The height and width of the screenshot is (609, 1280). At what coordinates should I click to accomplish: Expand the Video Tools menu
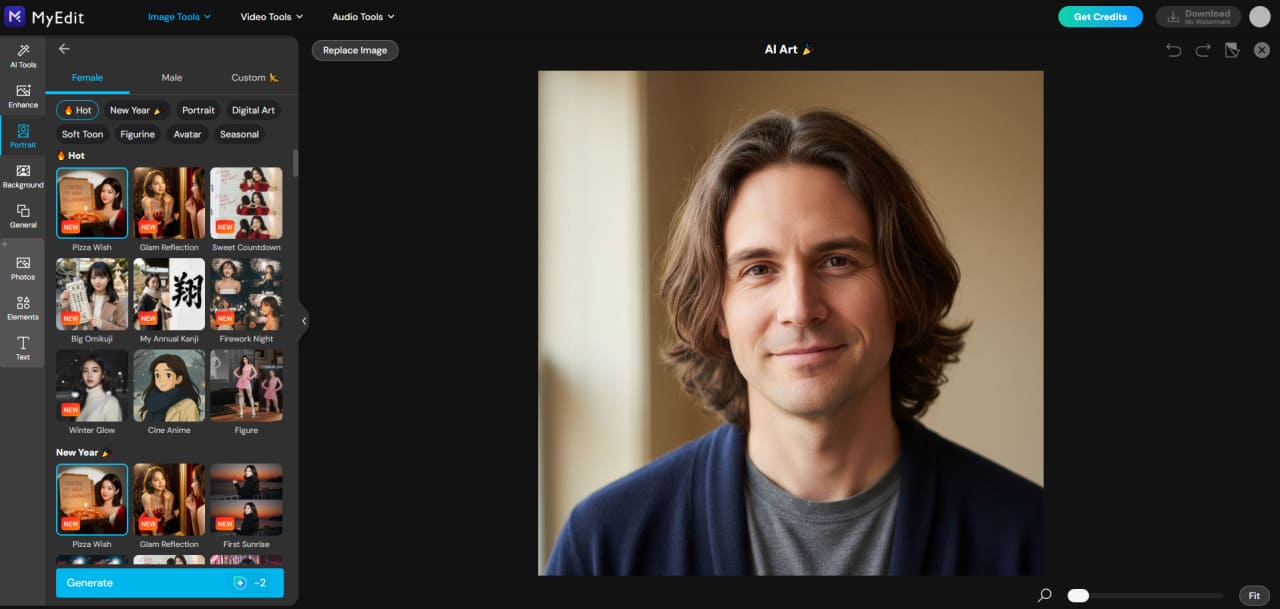pyautogui.click(x=270, y=16)
